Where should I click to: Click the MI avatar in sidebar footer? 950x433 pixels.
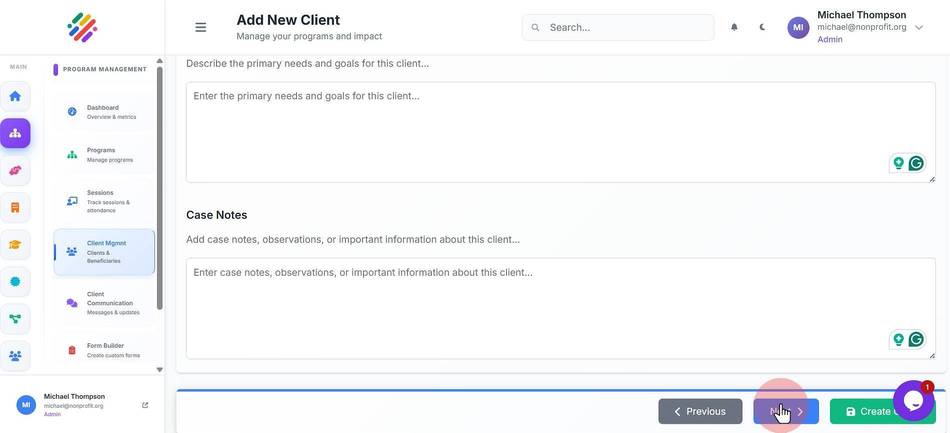26,405
